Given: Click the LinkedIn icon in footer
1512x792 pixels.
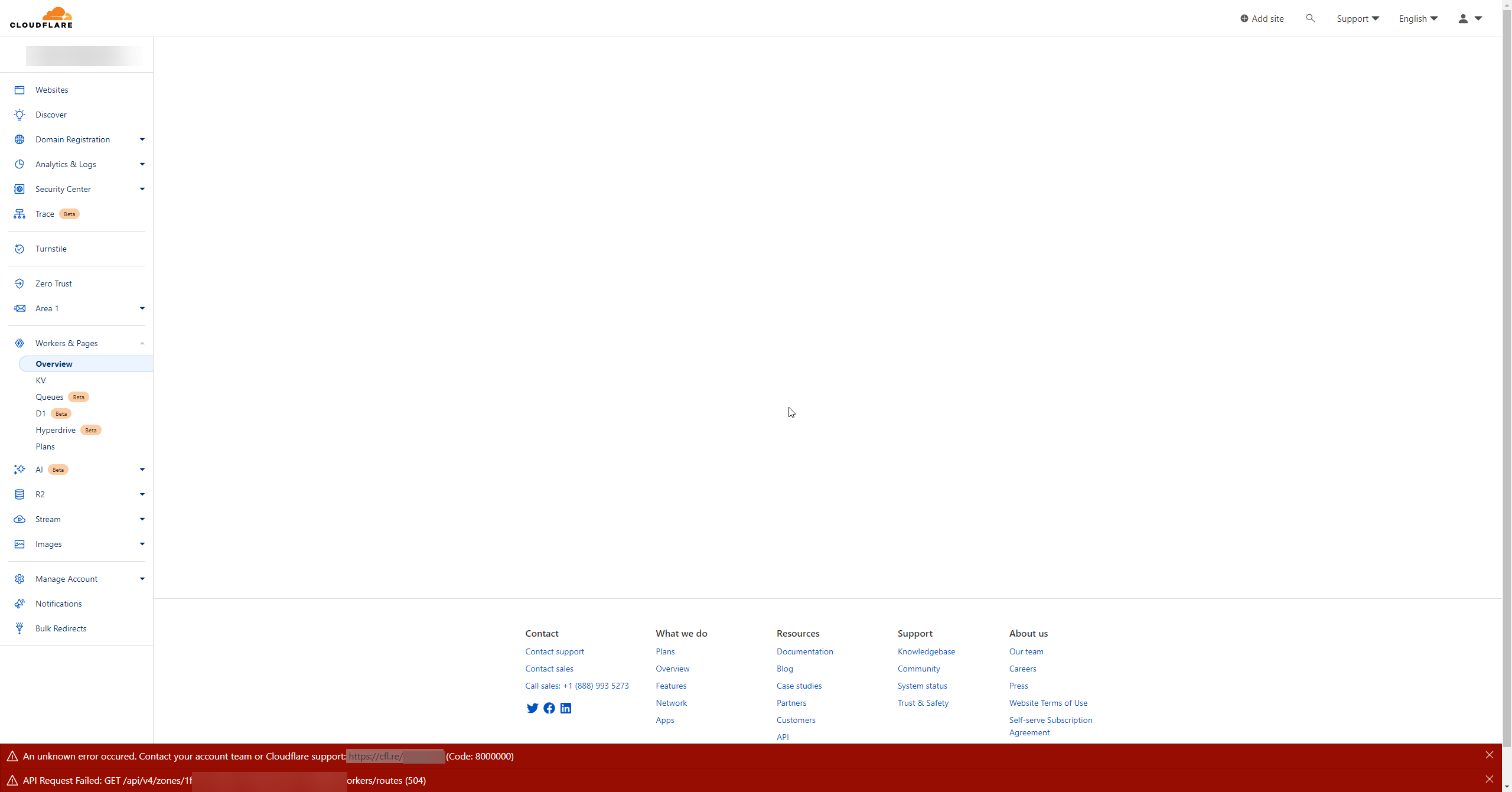Looking at the screenshot, I should [566, 708].
